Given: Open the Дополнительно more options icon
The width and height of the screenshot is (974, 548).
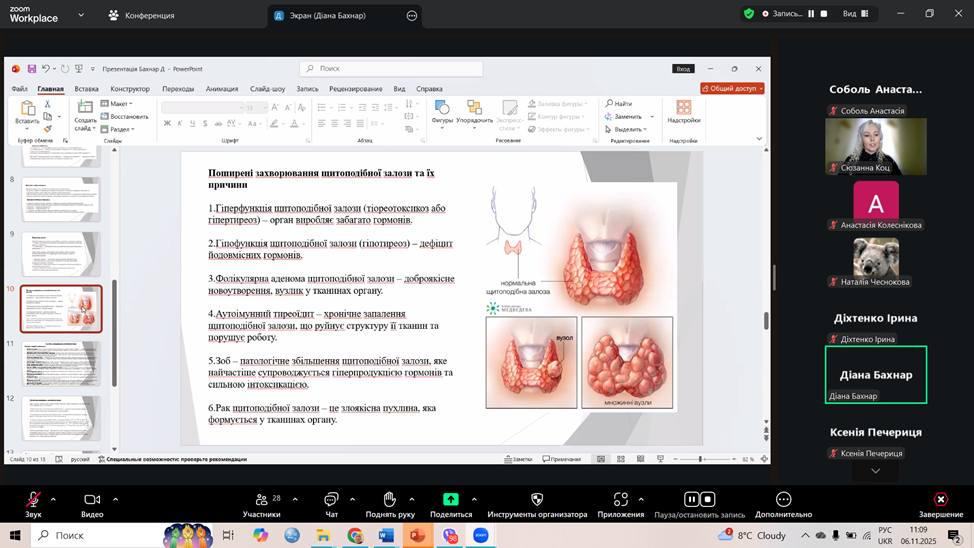Looking at the screenshot, I should pos(783,499).
